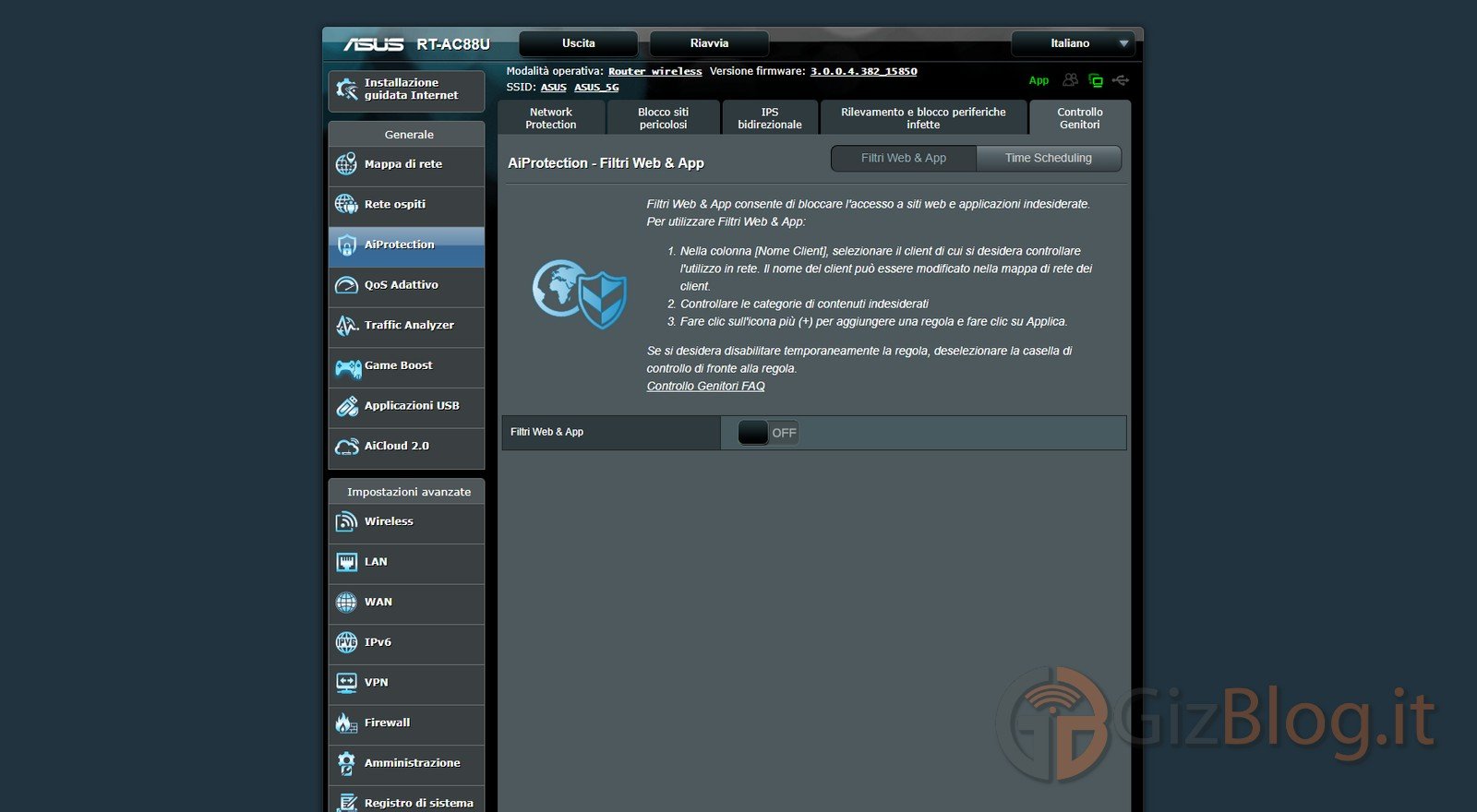Click the Router wireless operating mode link
The height and width of the screenshot is (812, 1477).
(655, 71)
